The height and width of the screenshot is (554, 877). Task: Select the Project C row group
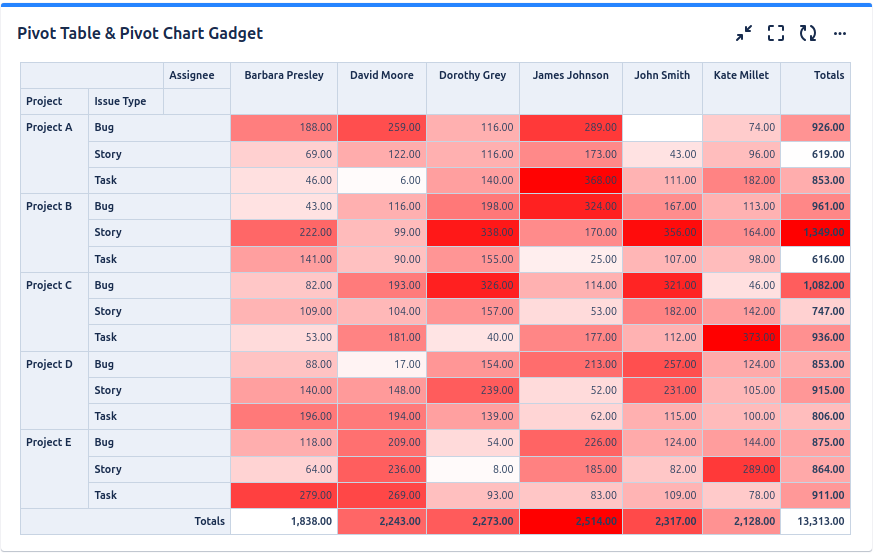[49, 285]
